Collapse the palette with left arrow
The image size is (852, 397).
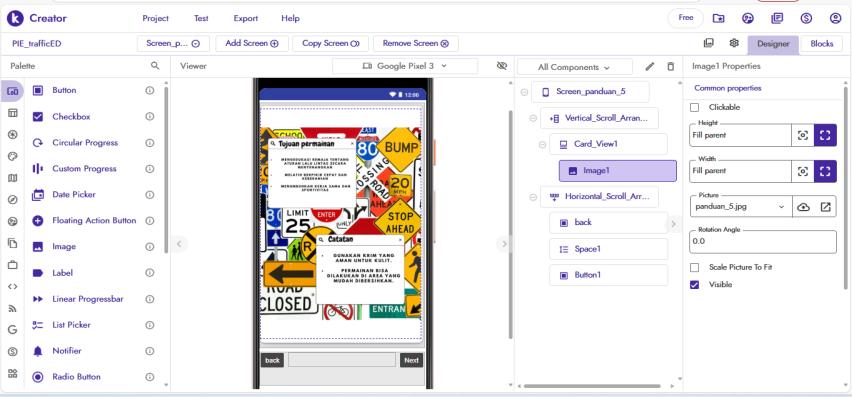coord(179,244)
